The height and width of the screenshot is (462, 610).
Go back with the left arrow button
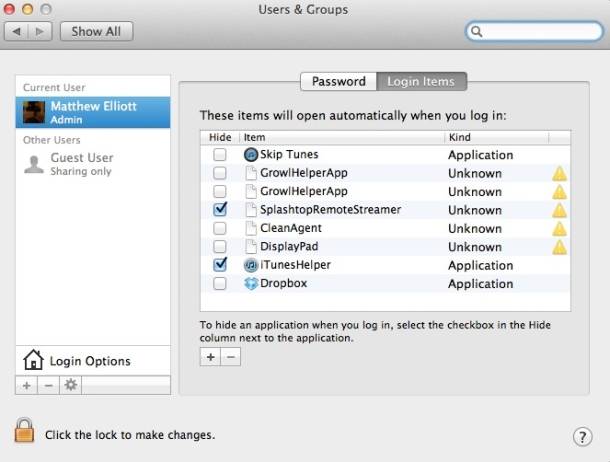[16, 31]
